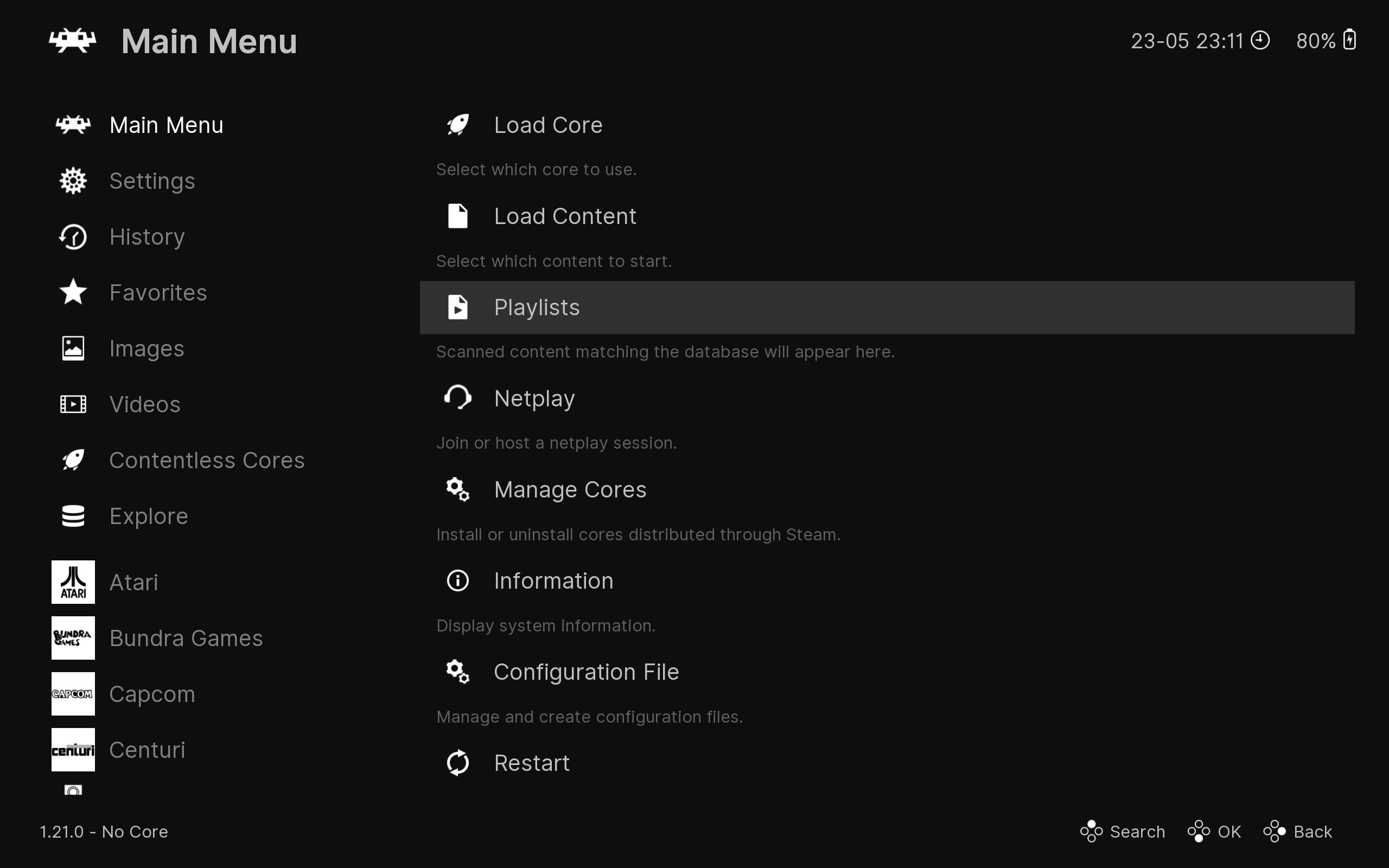Click the Netplay headset icon

pos(457,398)
